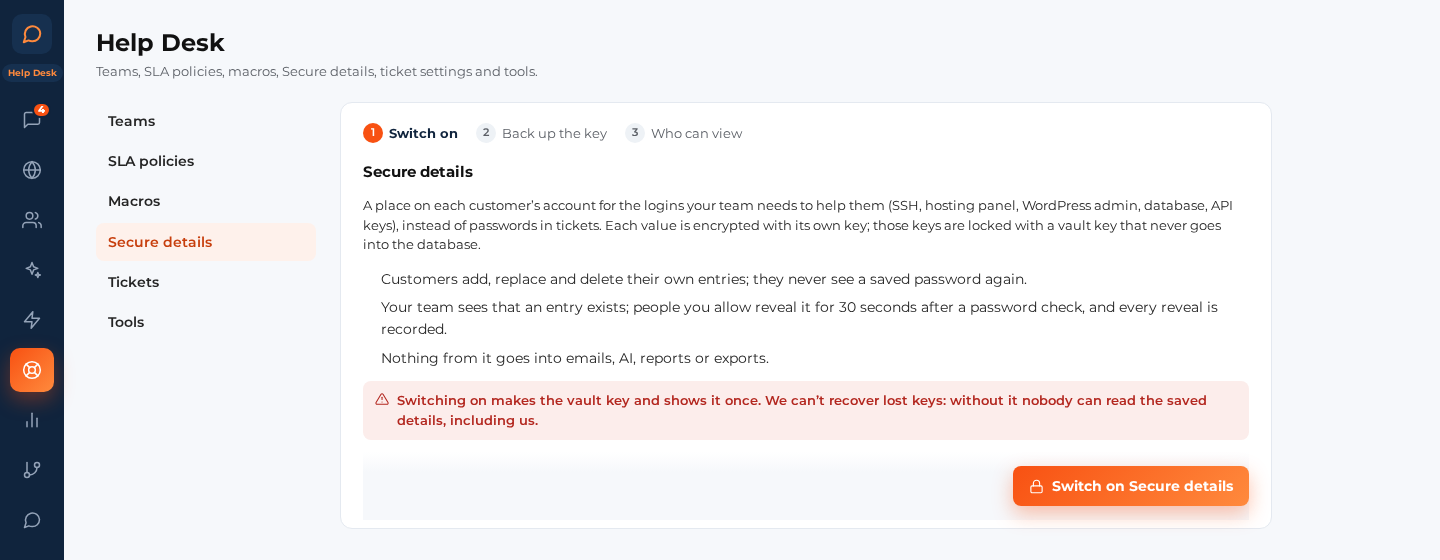Select step 2 Back up the key
Viewport: 1440px width, 560px height.
(541, 133)
